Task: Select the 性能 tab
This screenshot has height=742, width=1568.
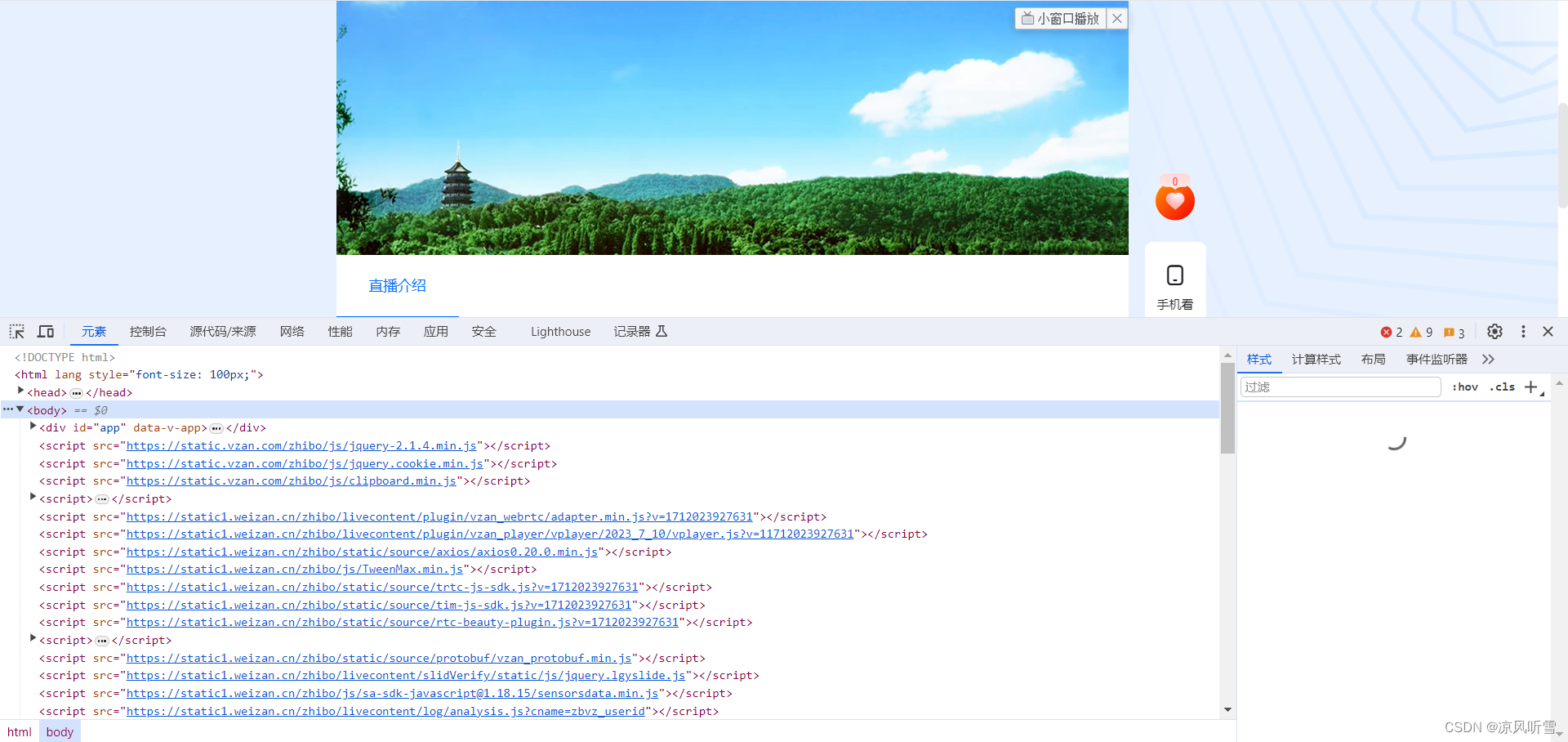Action: tap(340, 332)
